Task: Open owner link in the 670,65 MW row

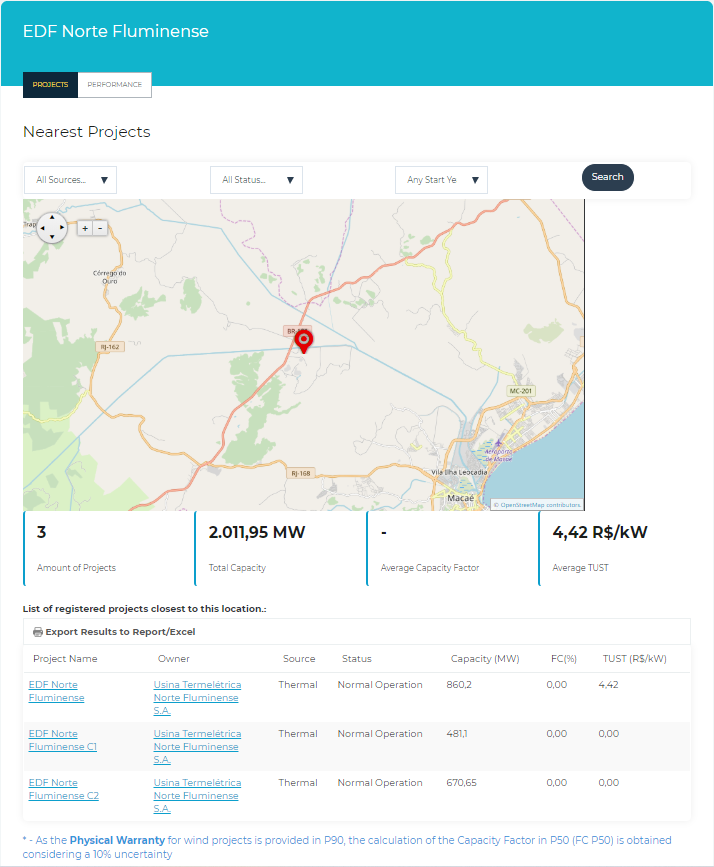Action: [197, 796]
